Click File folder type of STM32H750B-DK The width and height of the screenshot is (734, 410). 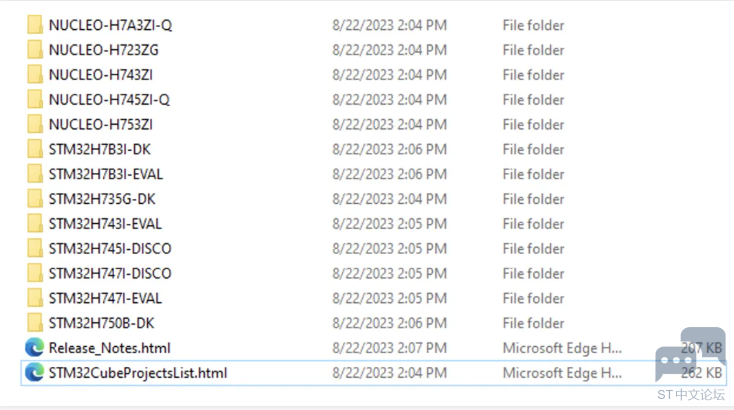pos(533,323)
